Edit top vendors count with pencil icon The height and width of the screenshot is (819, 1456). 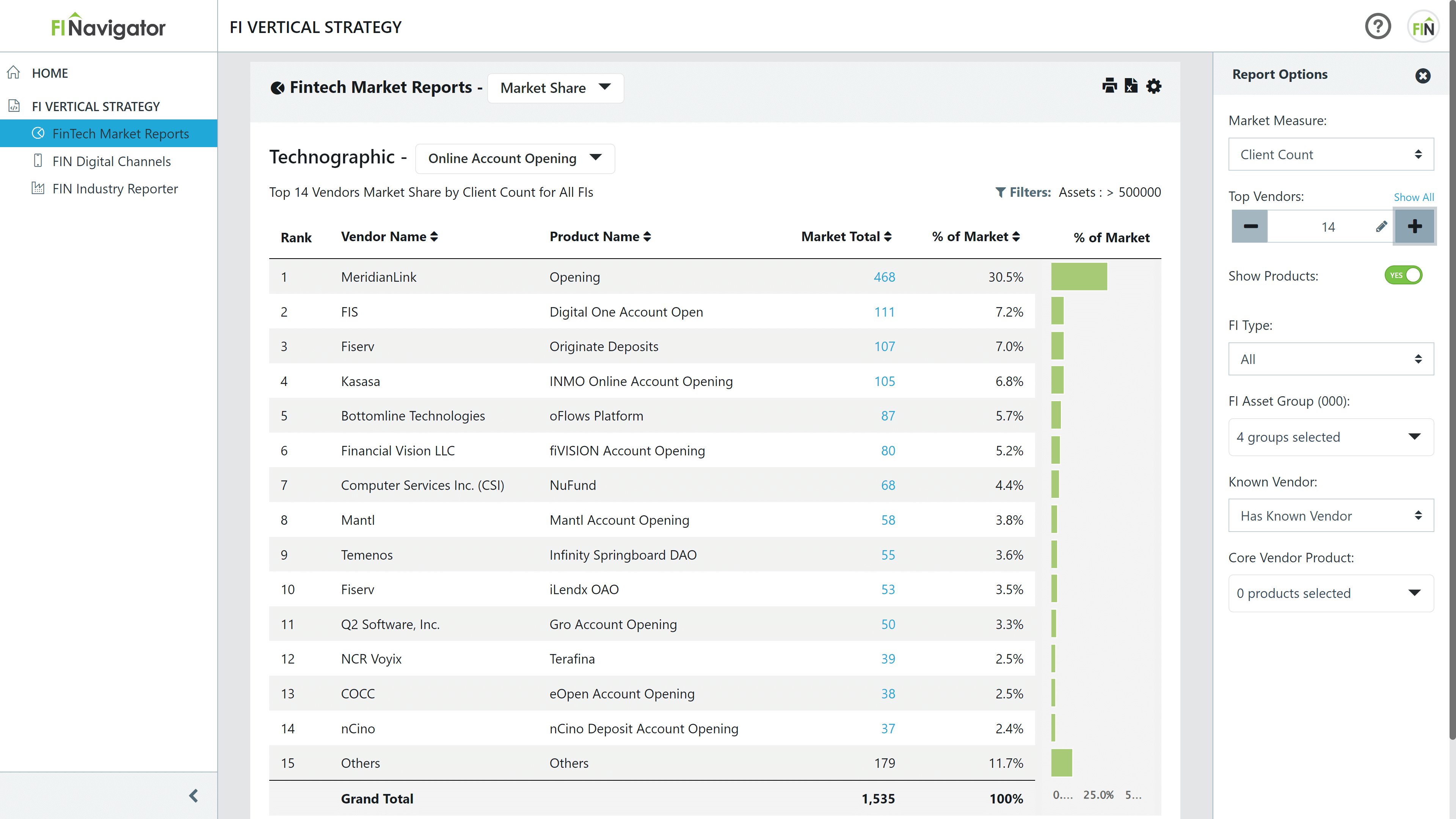(1381, 227)
